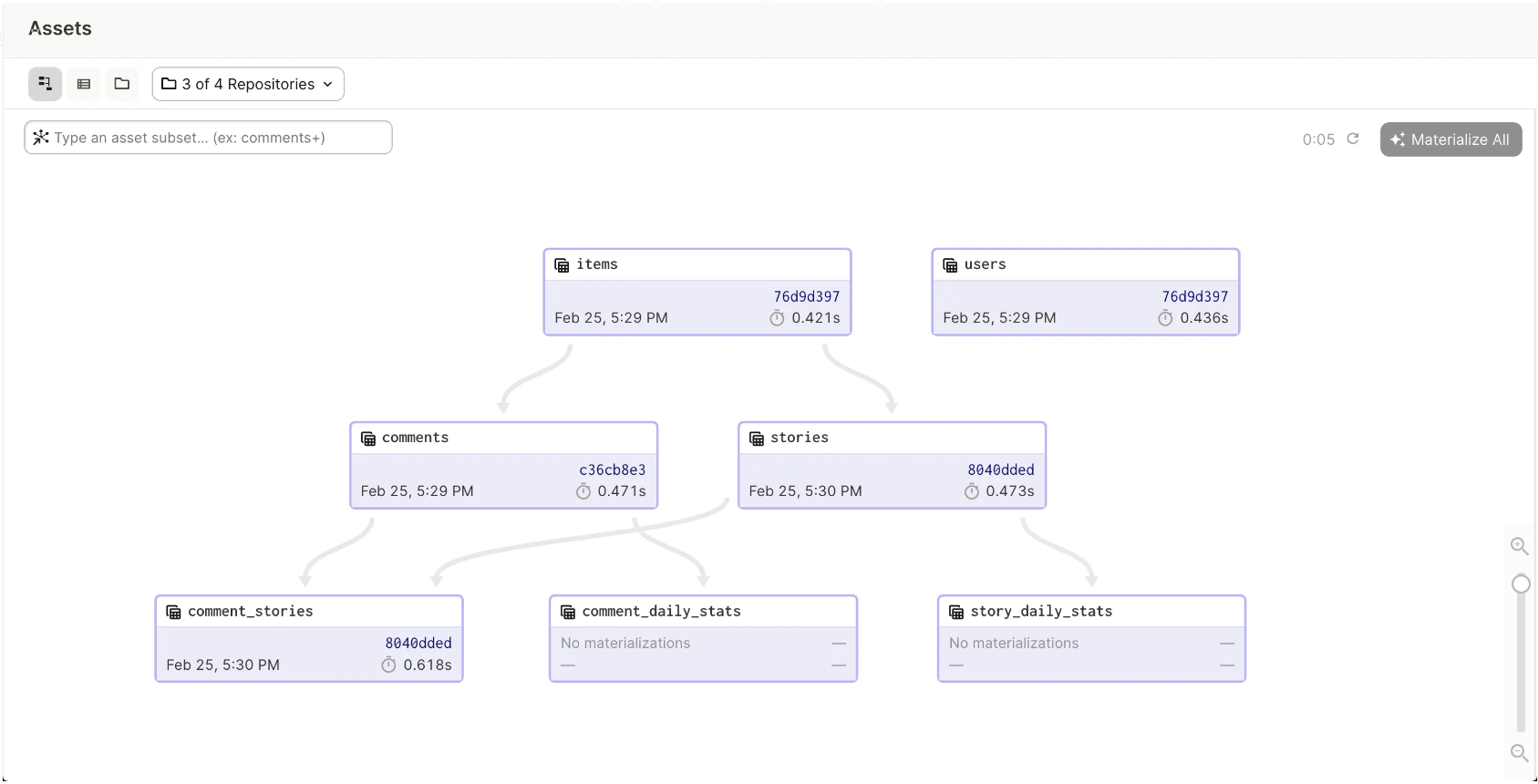Click the refresh countdown icon
1538x784 pixels.
click(1353, 139)
